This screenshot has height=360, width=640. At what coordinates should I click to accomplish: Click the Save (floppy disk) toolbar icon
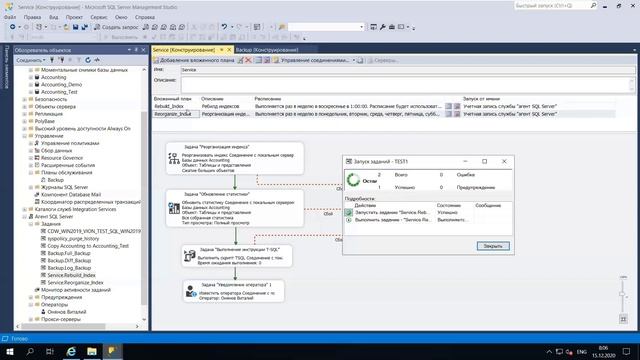coord(76,27)
